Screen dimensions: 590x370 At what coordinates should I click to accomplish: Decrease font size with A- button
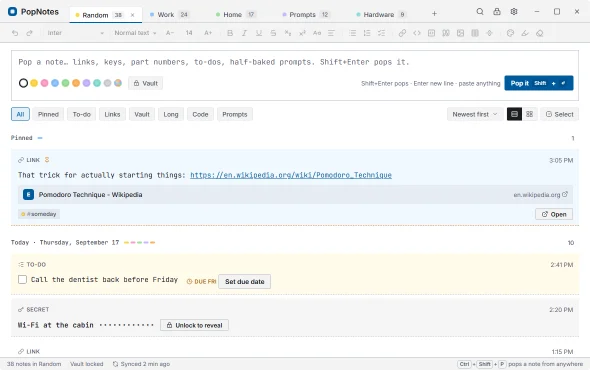tap(170, 33)
